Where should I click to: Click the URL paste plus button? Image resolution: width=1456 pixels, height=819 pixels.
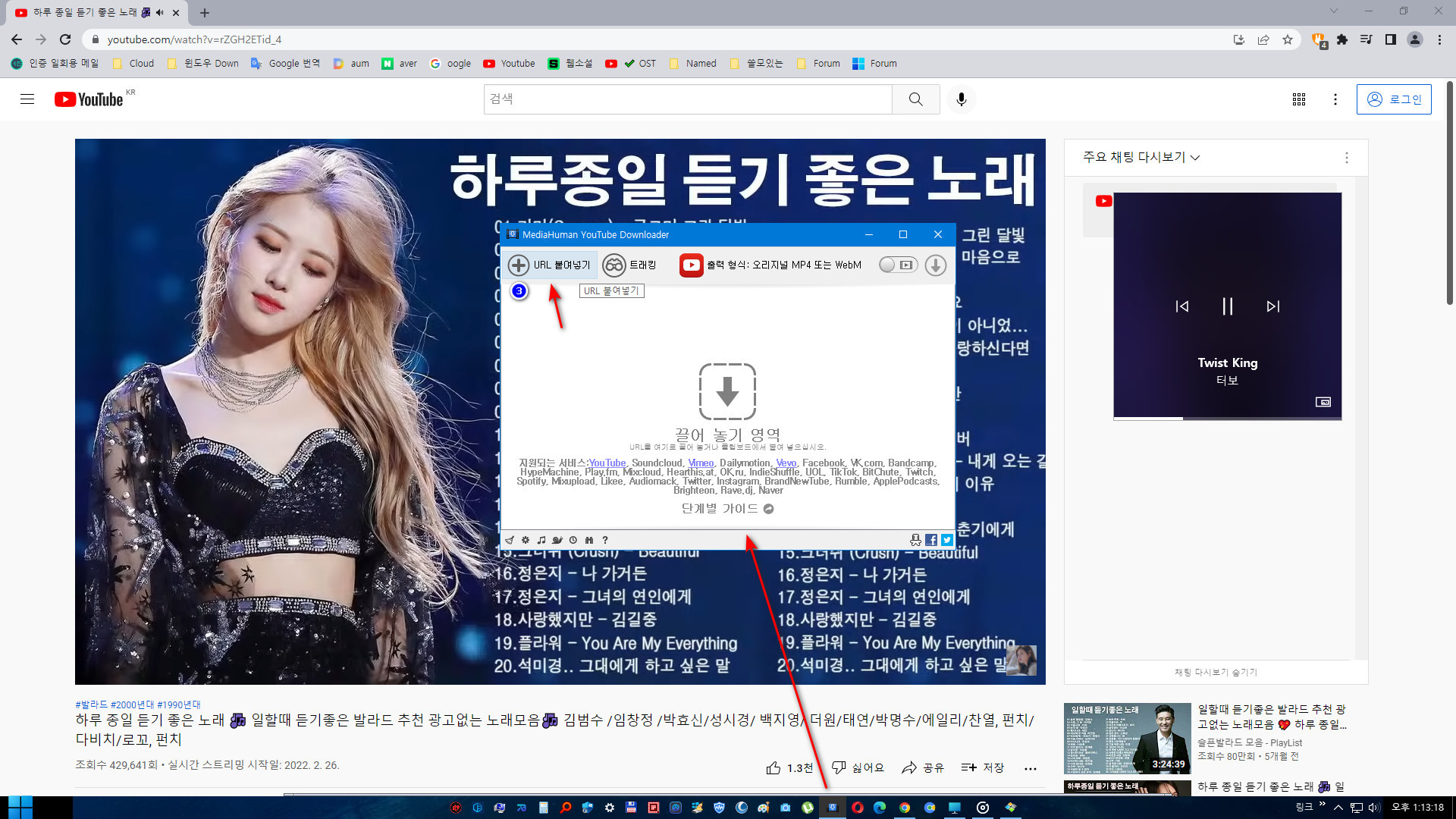tap(550, 265)
